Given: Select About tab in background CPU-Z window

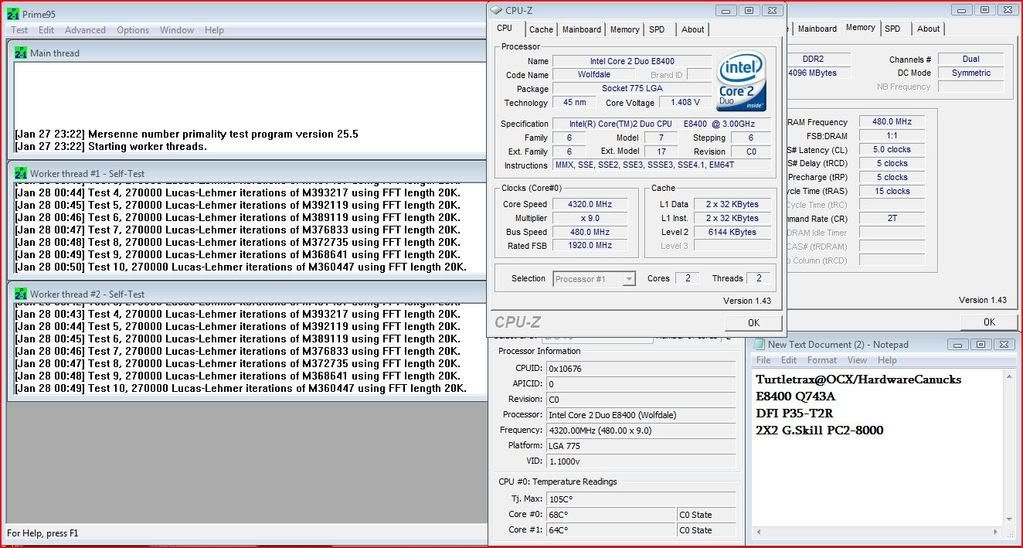Looking at the screenshot, I should 928,29.
